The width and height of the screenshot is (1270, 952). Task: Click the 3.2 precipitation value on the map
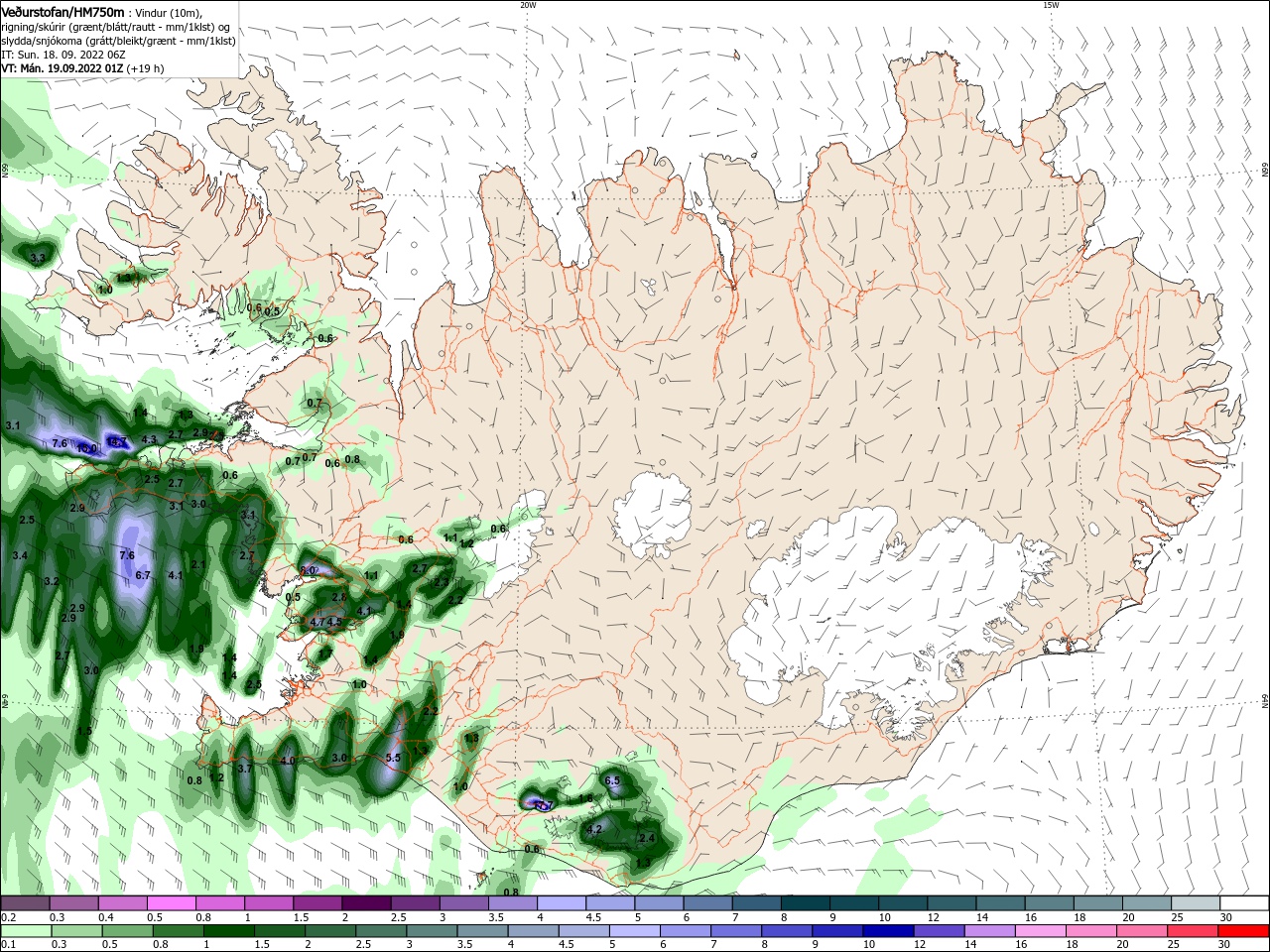(x=52, y=581)
